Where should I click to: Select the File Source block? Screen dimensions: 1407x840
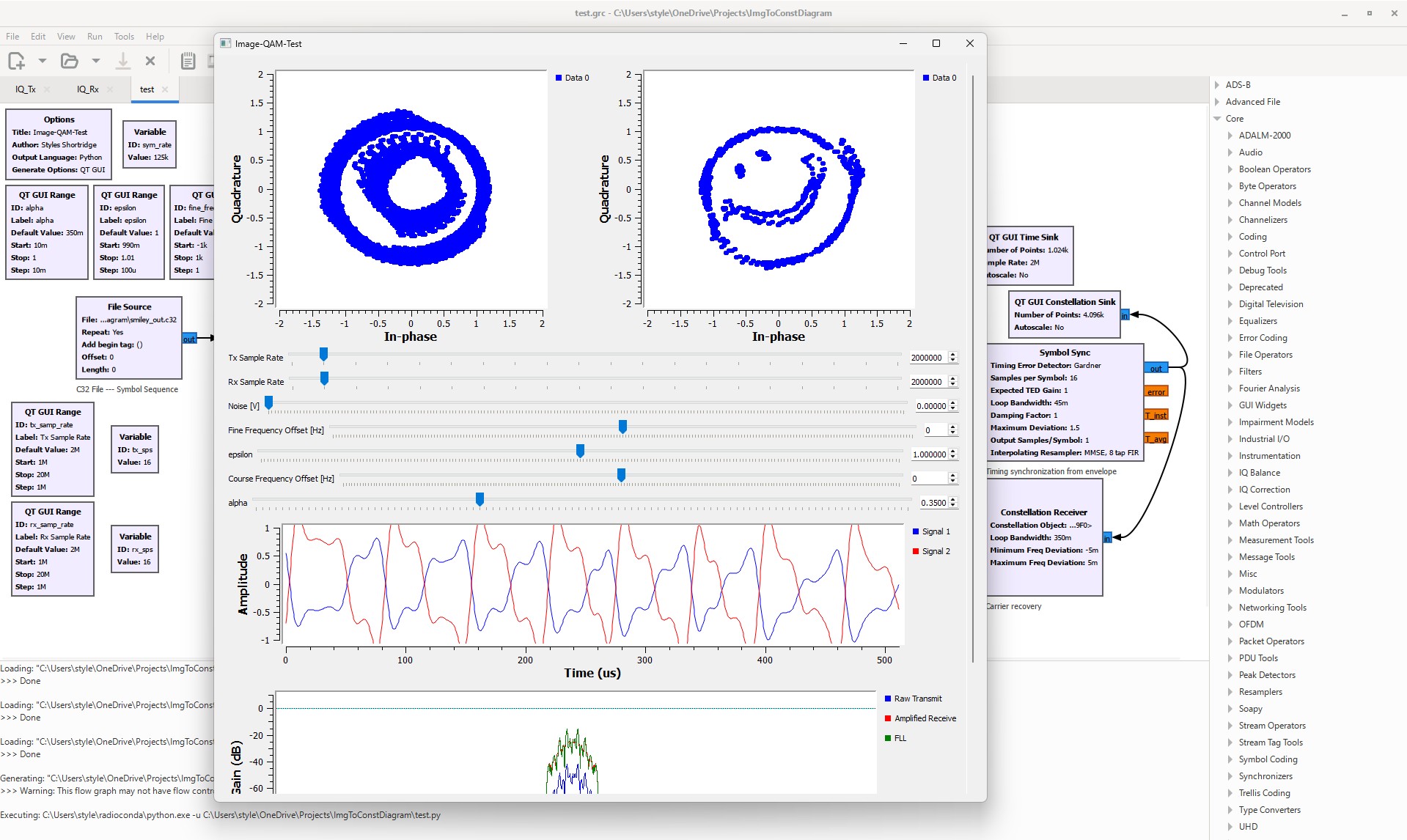(x=129, y=338)
